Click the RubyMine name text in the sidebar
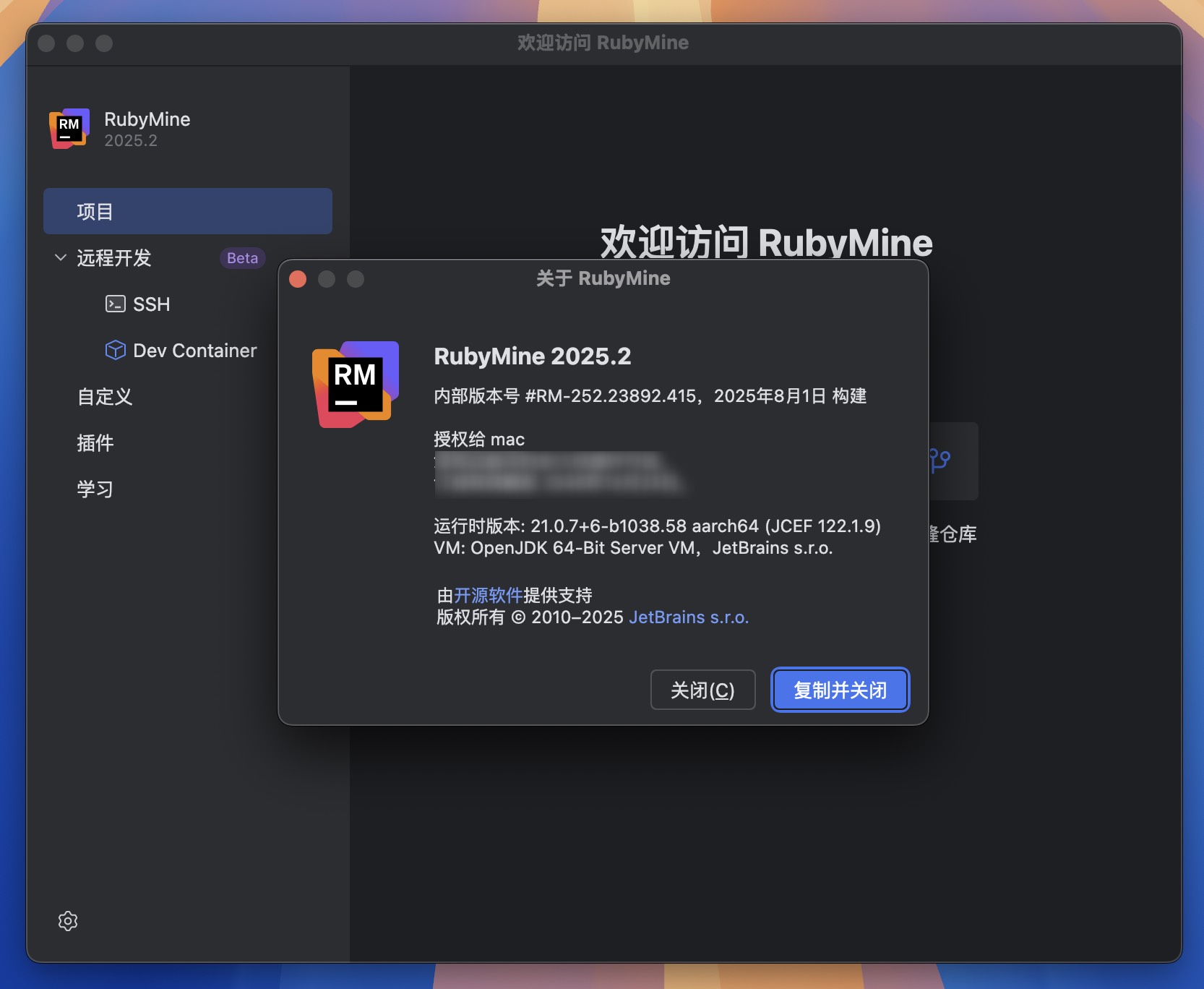This screenshot has height=989, width=1204. pos(147,119)
